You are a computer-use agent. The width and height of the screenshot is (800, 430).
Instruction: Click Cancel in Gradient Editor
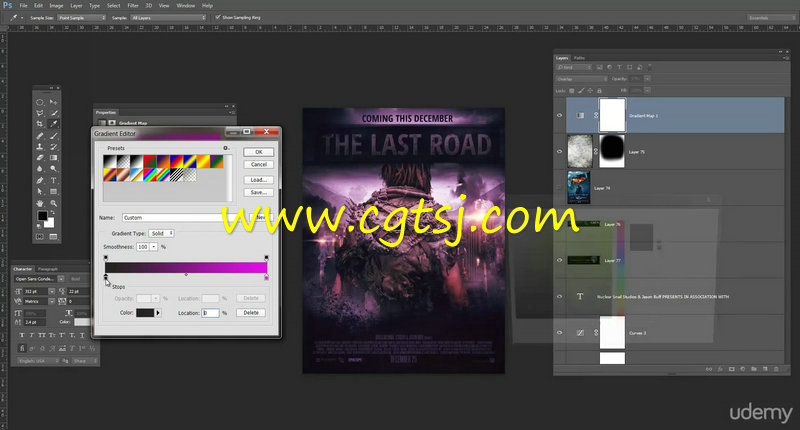click(x=259, y=164)
